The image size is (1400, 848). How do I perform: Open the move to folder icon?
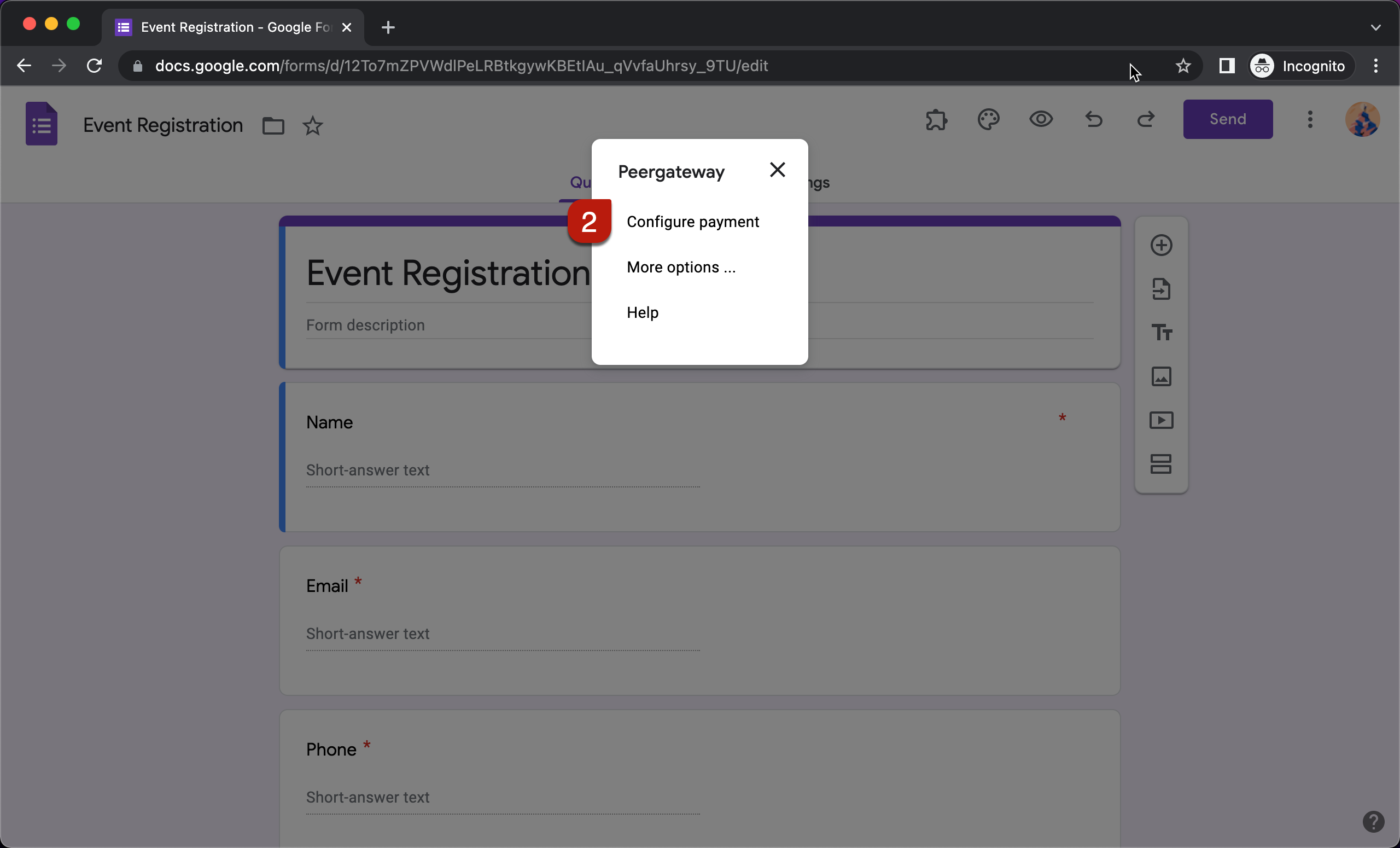click(x=273, y=126)
